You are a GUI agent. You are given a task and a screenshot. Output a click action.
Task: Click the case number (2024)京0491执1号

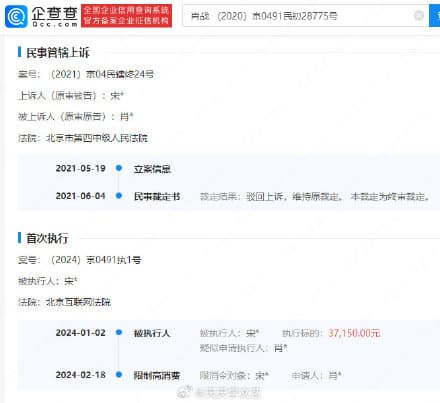pyautogui.click(x=95, y=260)
